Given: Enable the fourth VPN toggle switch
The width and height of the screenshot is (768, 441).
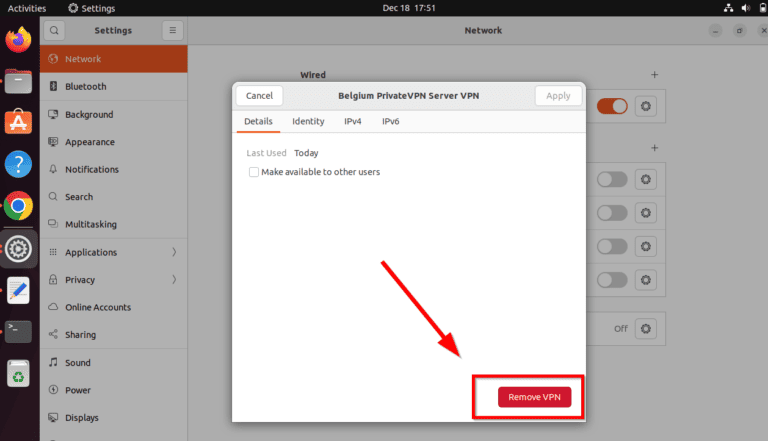Looking at the screenshot, I should pos(612,280).
